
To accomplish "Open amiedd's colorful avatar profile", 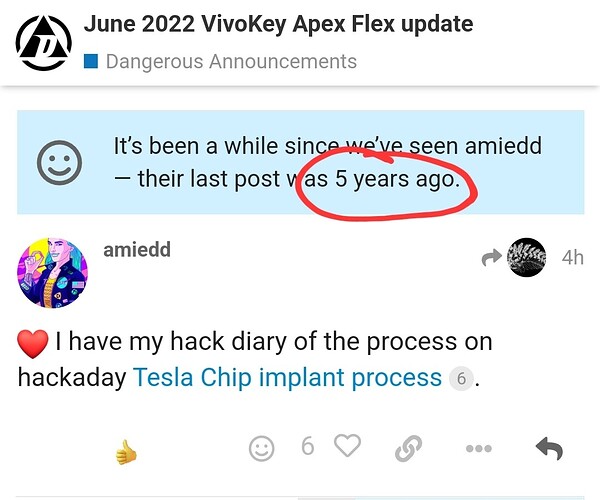I will (52, 273).
